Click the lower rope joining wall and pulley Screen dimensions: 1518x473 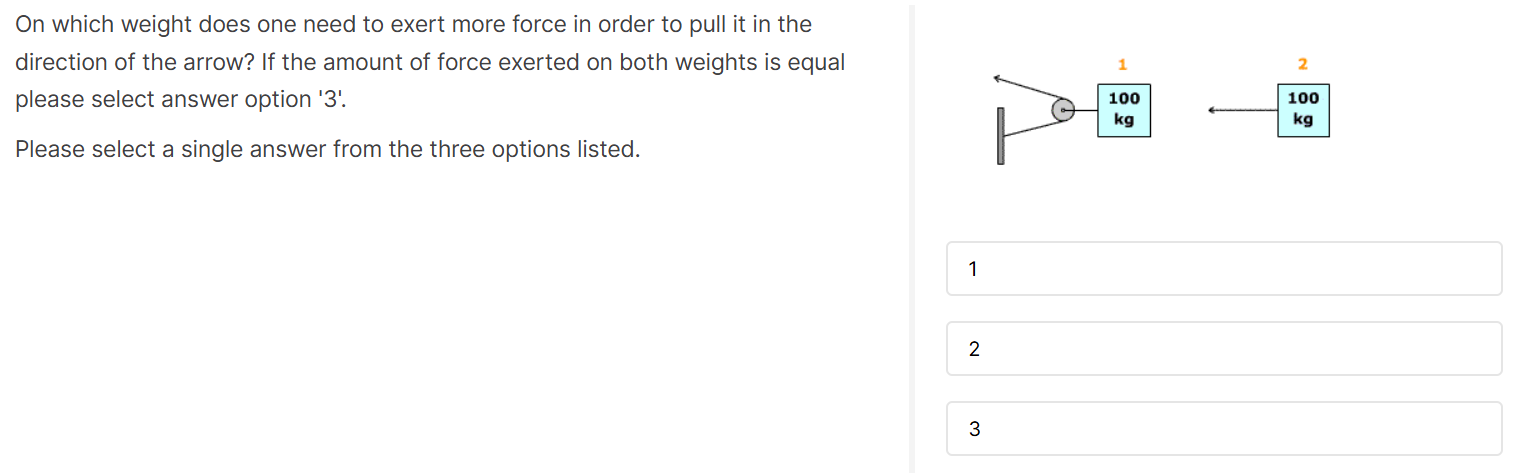click(1028, 125)
